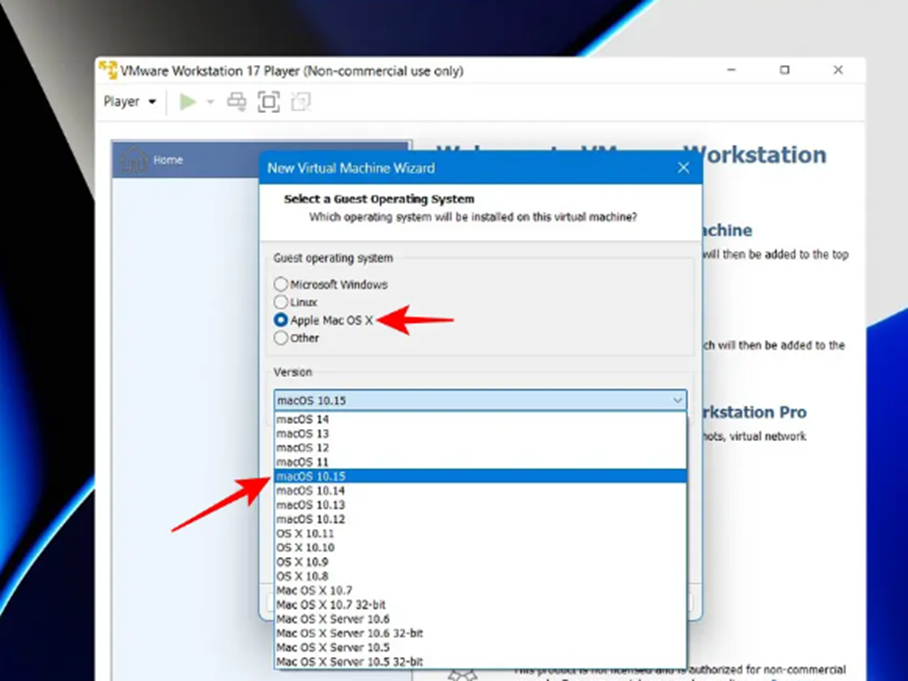Pick Mac OS X Server 10.6 (64-bit) entry

click(x=480, y=619)
